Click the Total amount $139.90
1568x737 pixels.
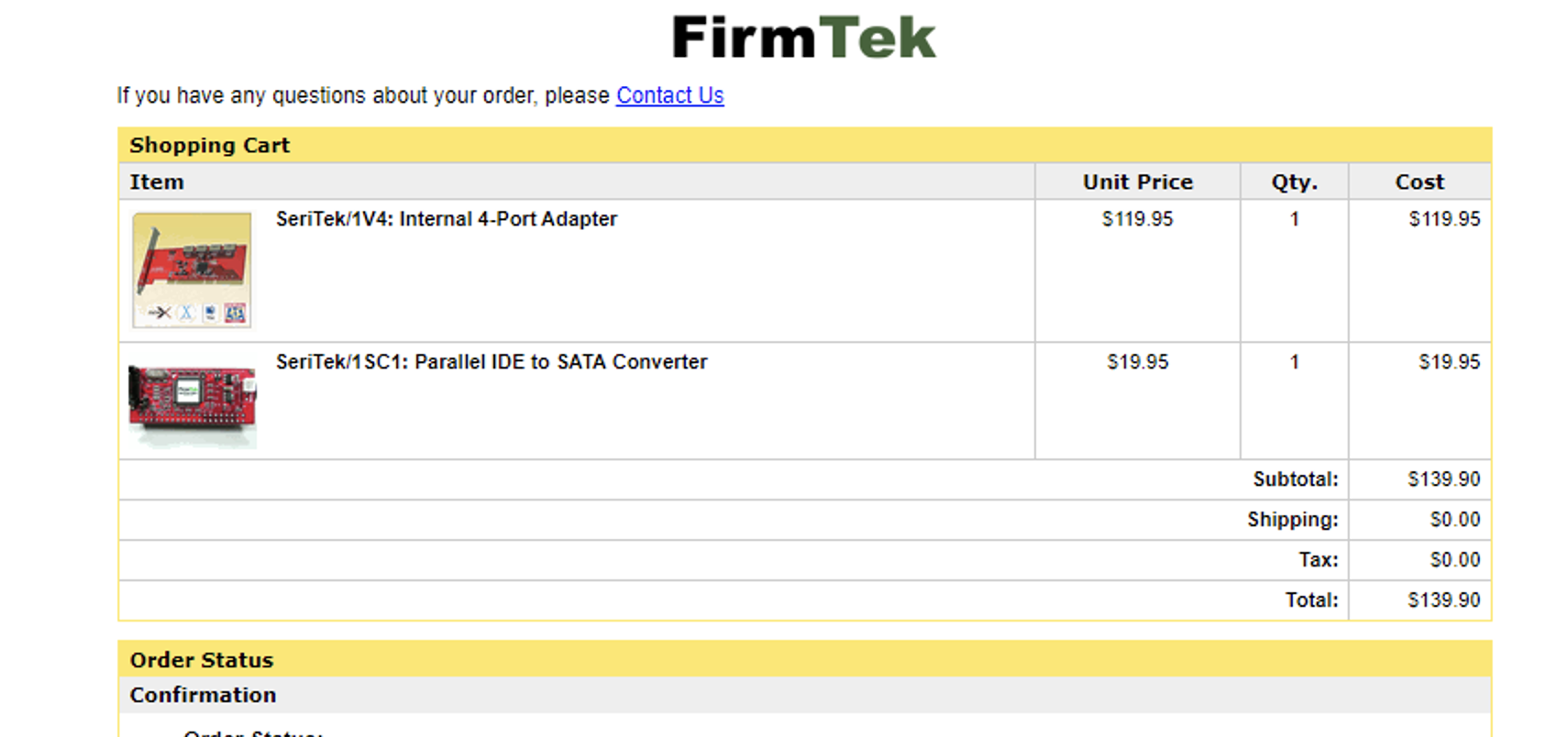[x=1443, y=600]
